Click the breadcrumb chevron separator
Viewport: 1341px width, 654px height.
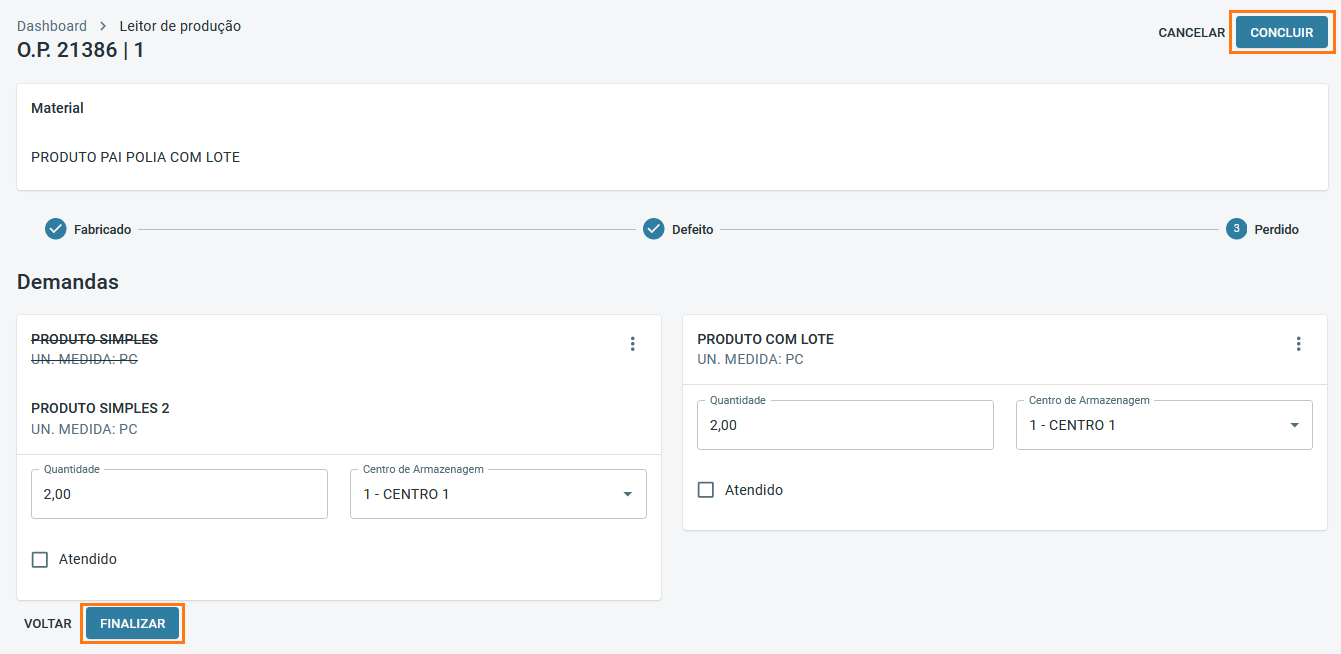pyautogui.click(x=103, y=26)
